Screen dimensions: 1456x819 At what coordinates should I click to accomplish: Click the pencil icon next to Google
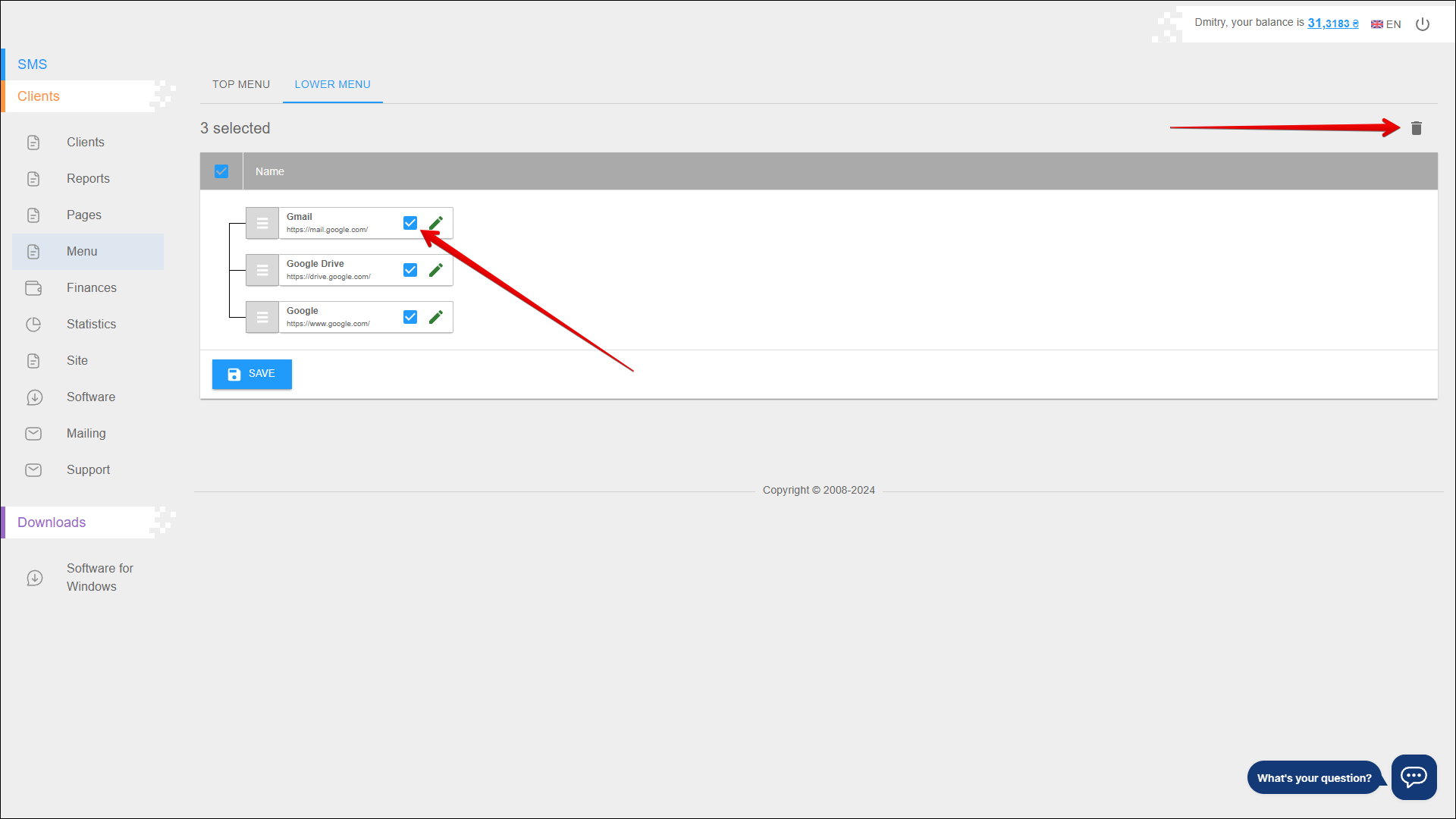point(435,317)
